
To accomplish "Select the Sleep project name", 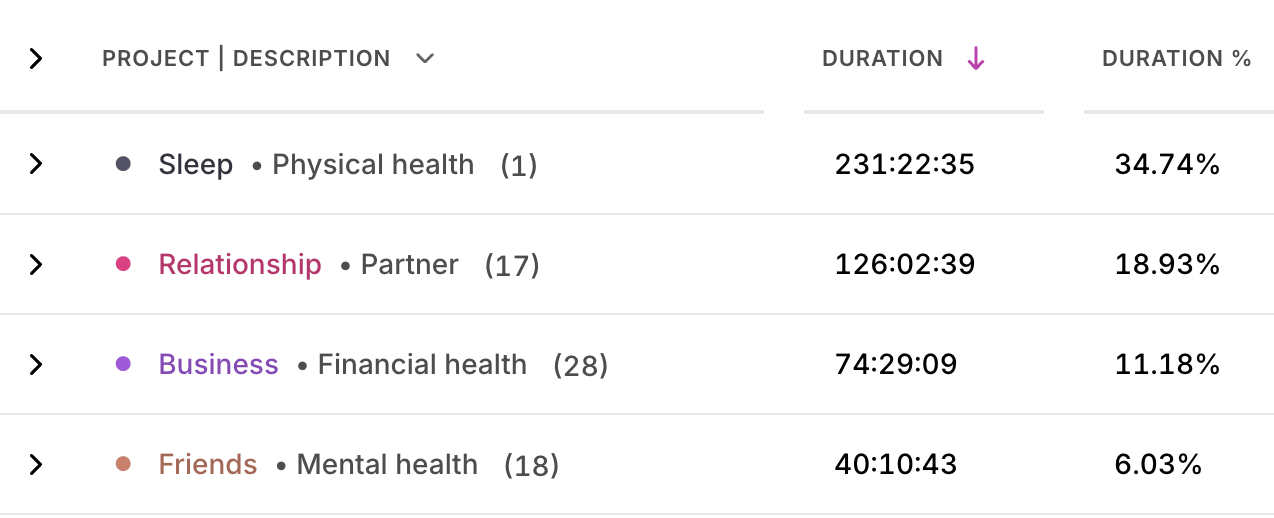I will (196, 164).
